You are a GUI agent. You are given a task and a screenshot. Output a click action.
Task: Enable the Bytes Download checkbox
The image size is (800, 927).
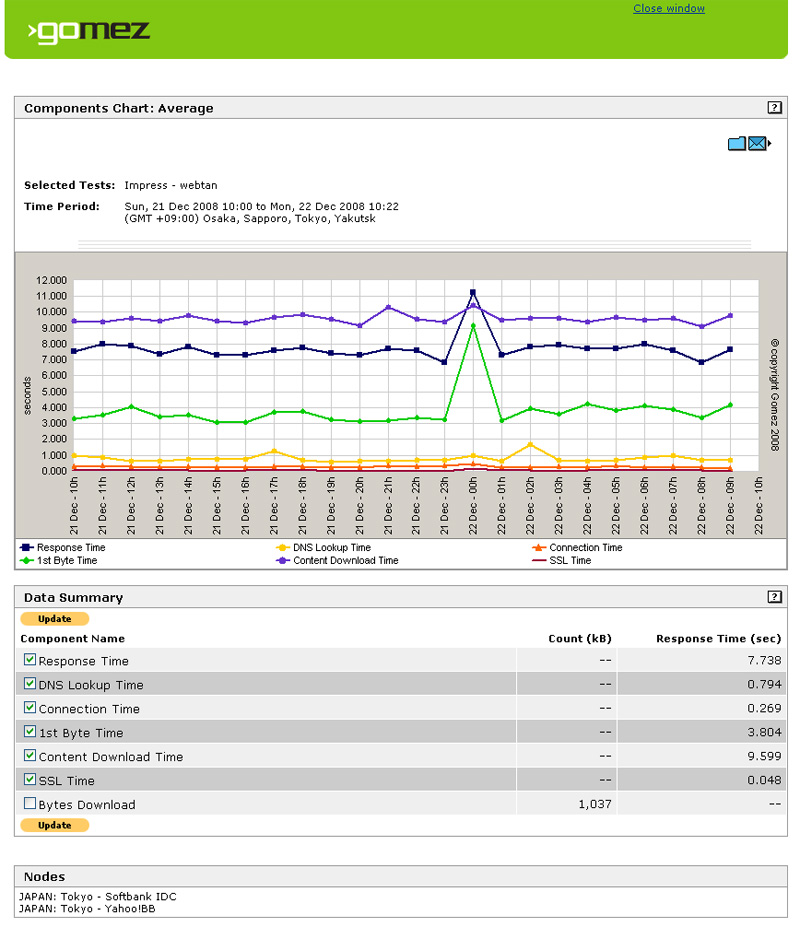click(30, 804)
